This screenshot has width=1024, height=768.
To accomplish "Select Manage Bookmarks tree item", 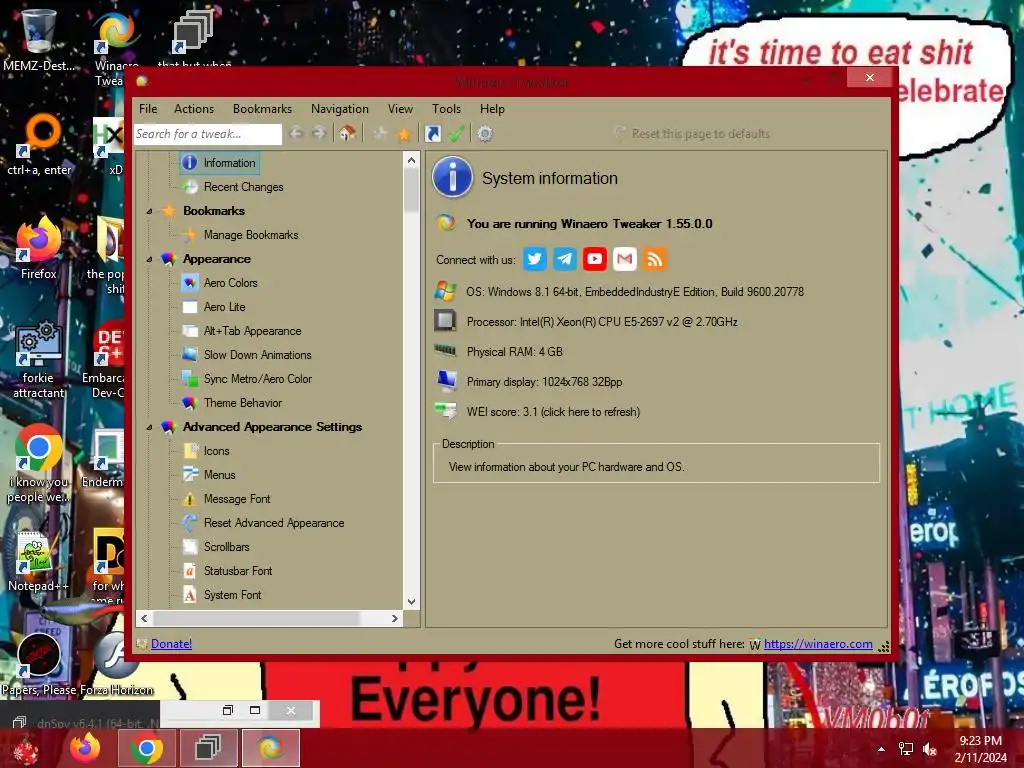I will click(251, 235).
